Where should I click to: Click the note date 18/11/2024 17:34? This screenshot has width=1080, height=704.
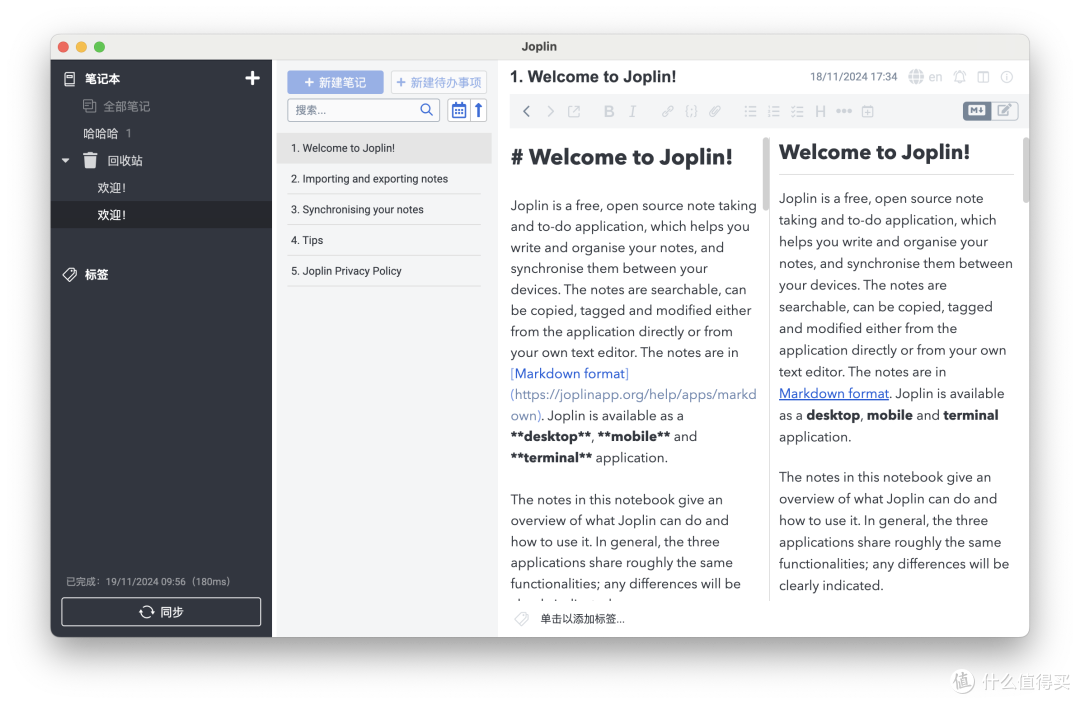coord(853,76)
